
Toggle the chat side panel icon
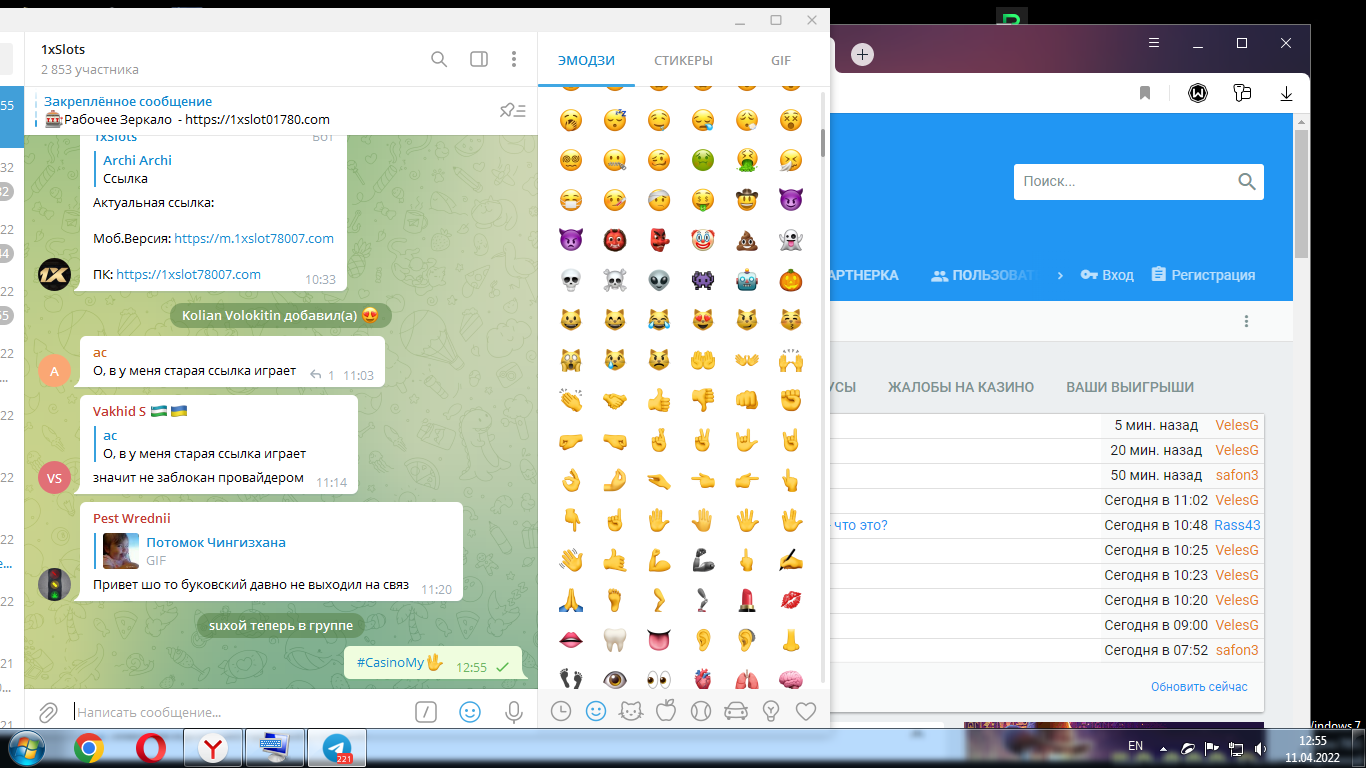click(479, 59)
